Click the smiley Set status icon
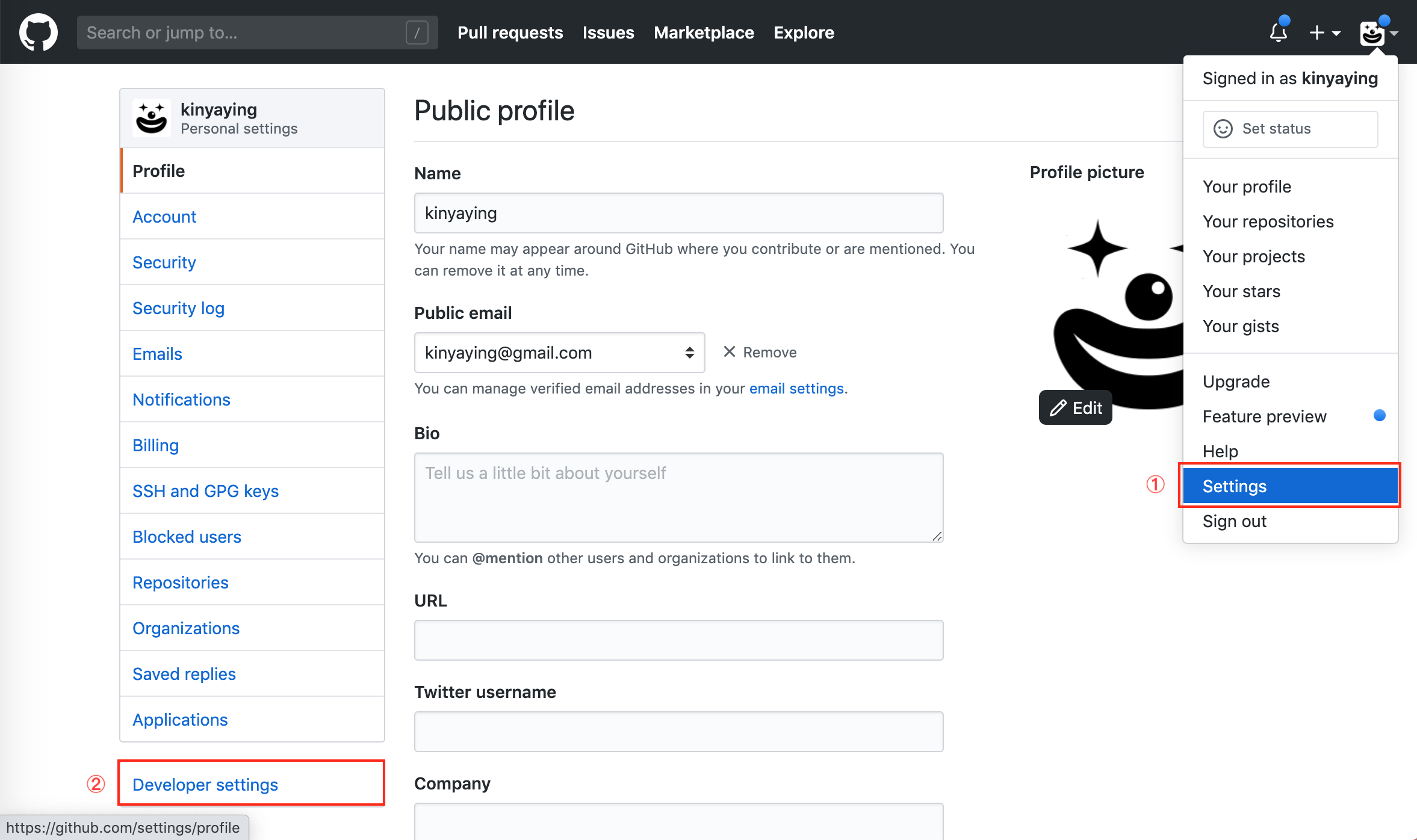Image resolution: width=1417 pixels, height=840 pixels. 1223,129
